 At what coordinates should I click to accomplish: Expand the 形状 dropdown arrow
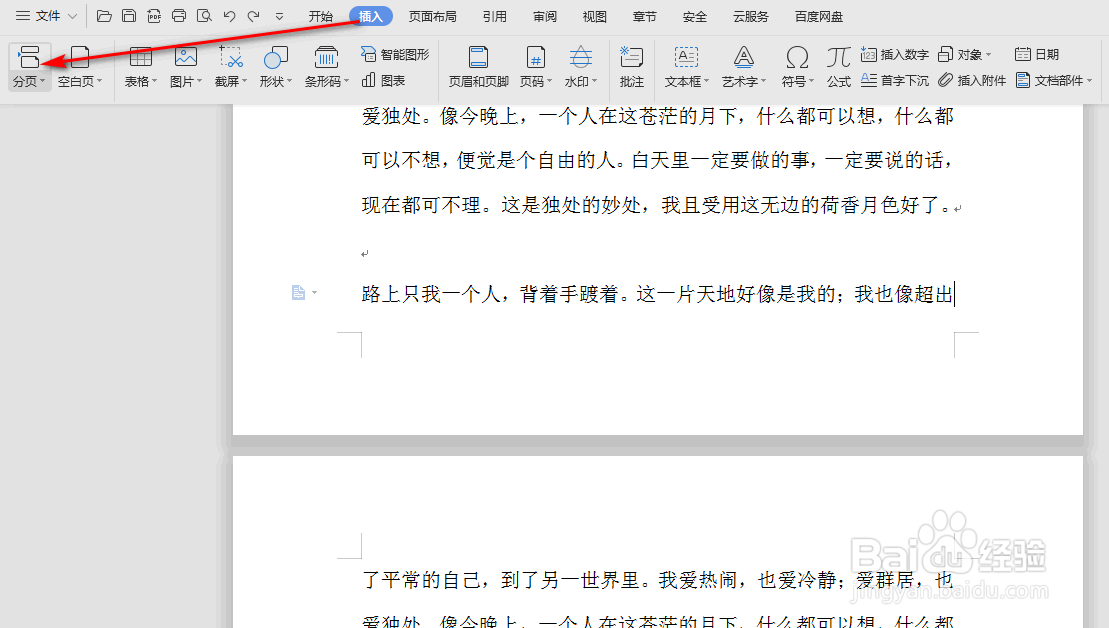coord(290,81)
